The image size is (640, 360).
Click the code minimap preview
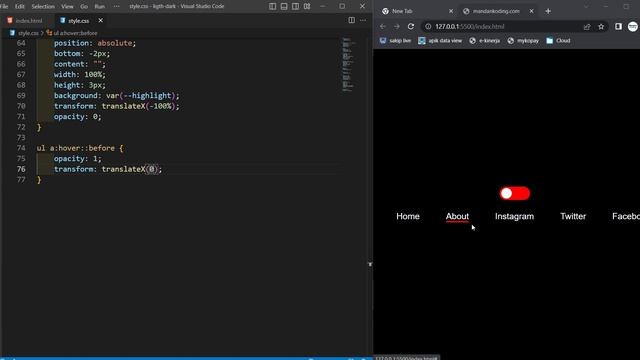[x=348, y=64]
